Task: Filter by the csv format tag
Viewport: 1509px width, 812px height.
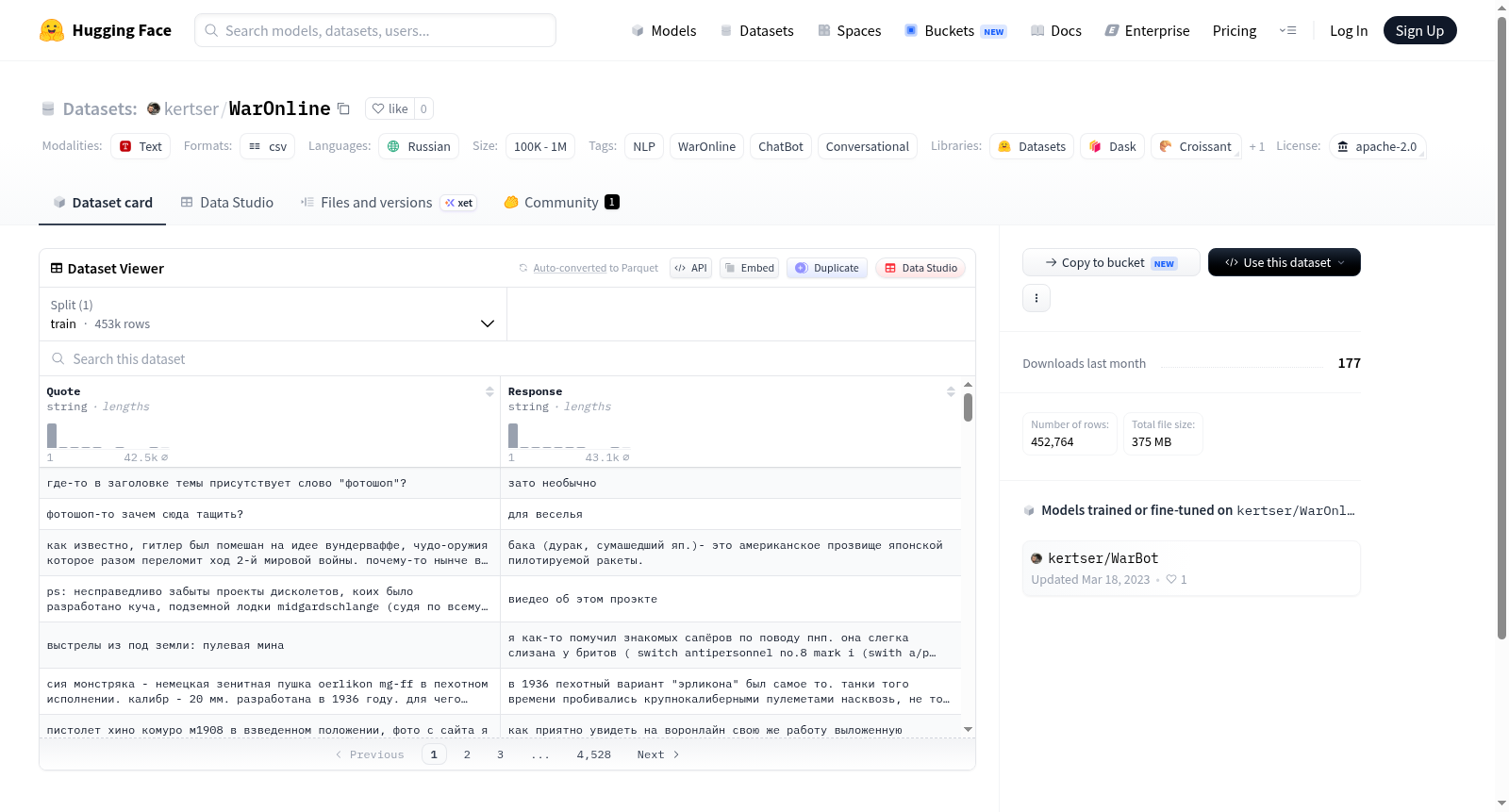Action: [x=268, y=146]
